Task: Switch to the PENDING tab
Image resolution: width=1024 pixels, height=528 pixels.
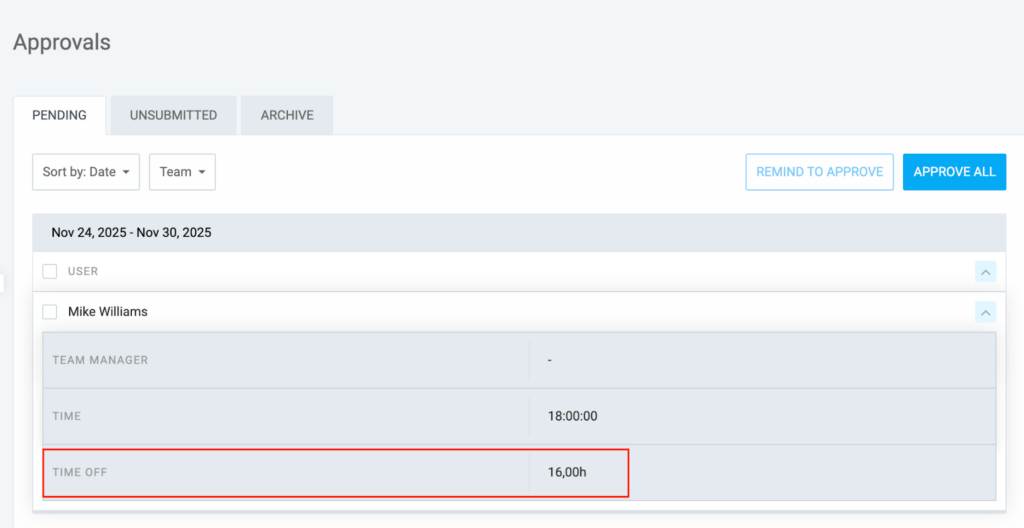Action: pyautogui.click(x=60, y=115)
